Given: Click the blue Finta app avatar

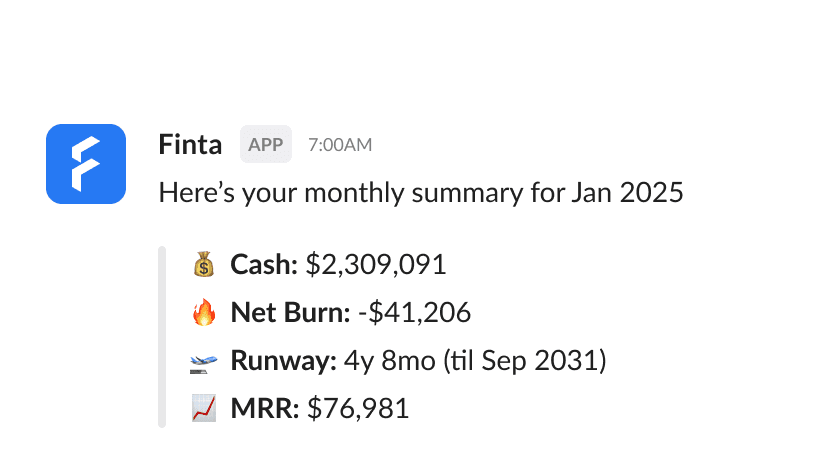Looking at the screenshot, I should (x=86, y=164).
